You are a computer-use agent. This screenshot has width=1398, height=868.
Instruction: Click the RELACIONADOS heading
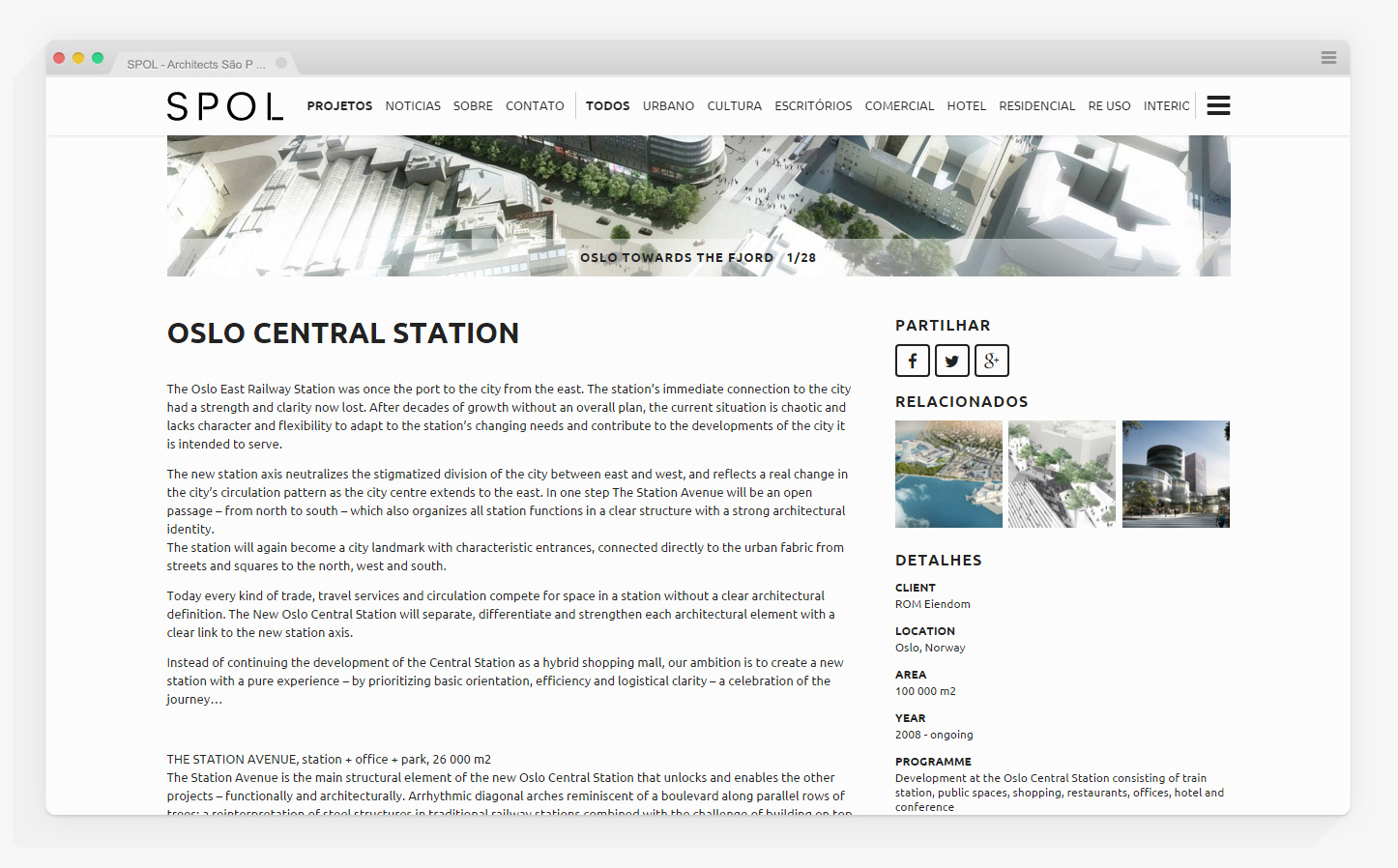962,402
